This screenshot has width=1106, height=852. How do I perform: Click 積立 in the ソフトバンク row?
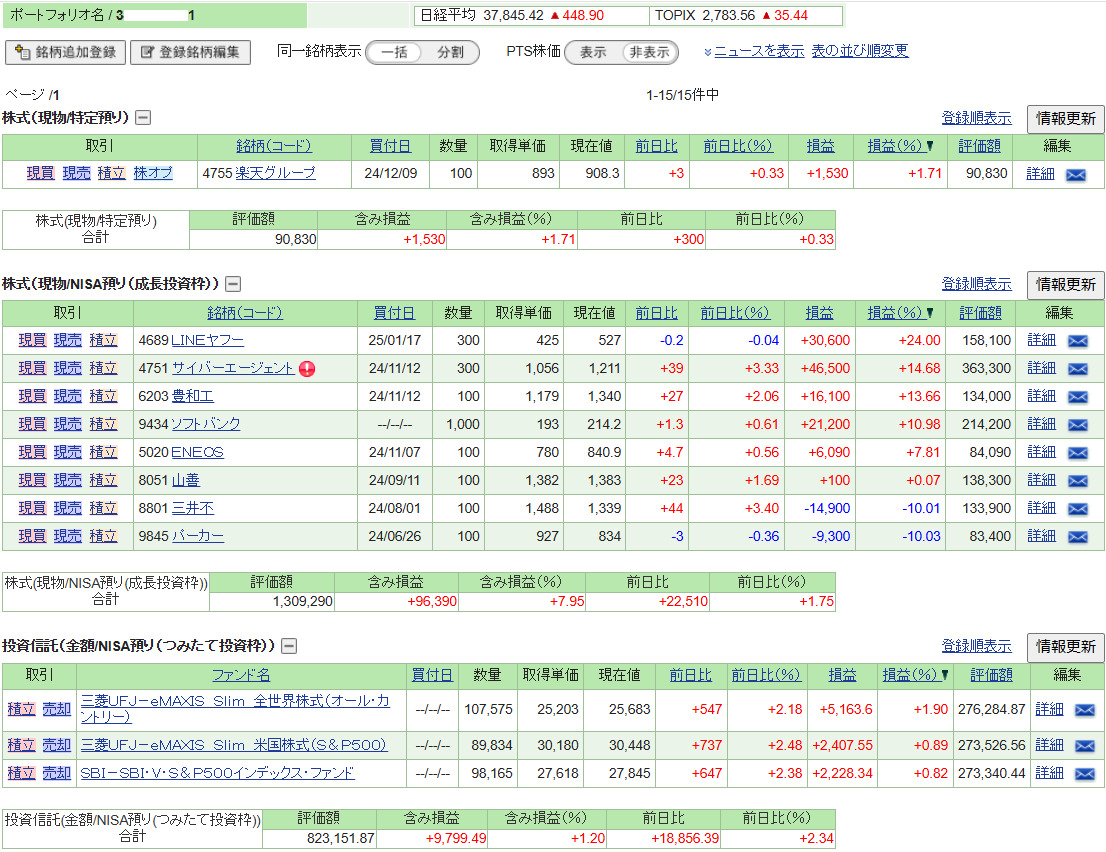pyautogui.click(x=103, y=424)
